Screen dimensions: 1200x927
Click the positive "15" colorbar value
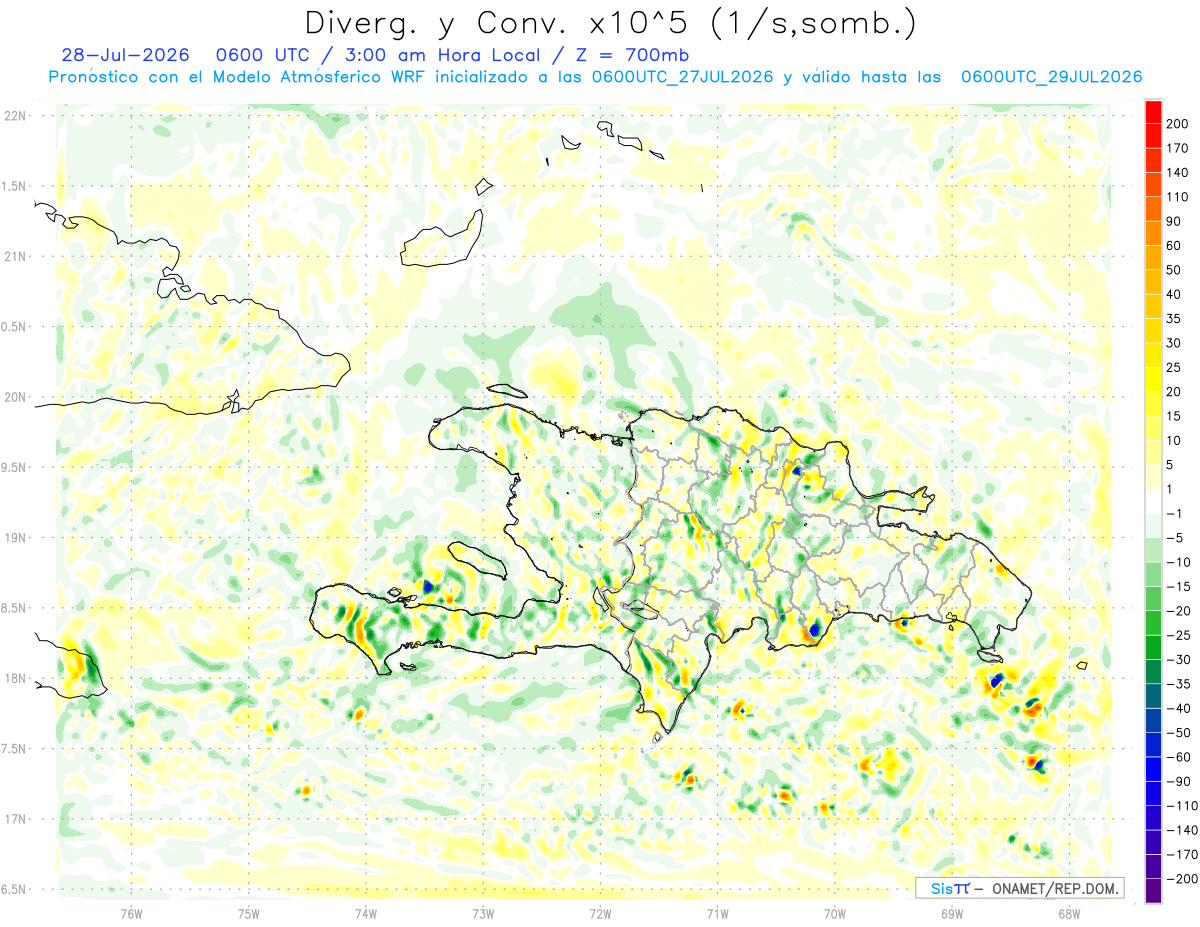coord(1174,417)
